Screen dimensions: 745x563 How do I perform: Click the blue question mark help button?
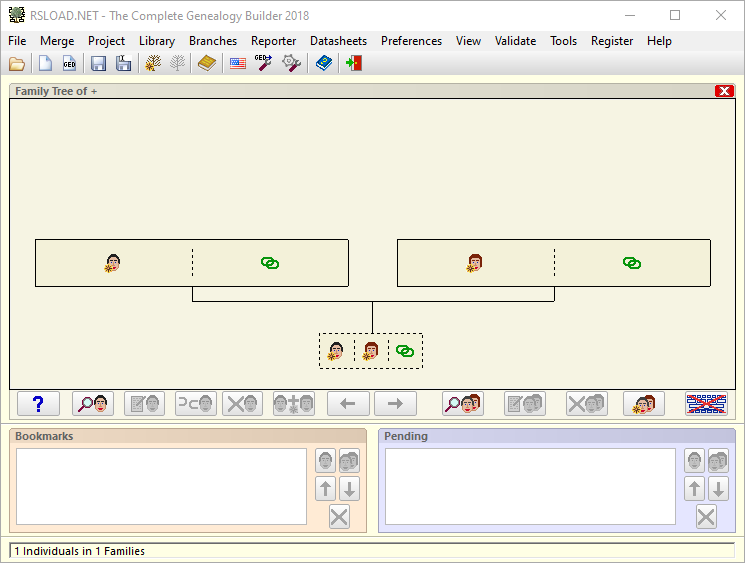[38, 404]
